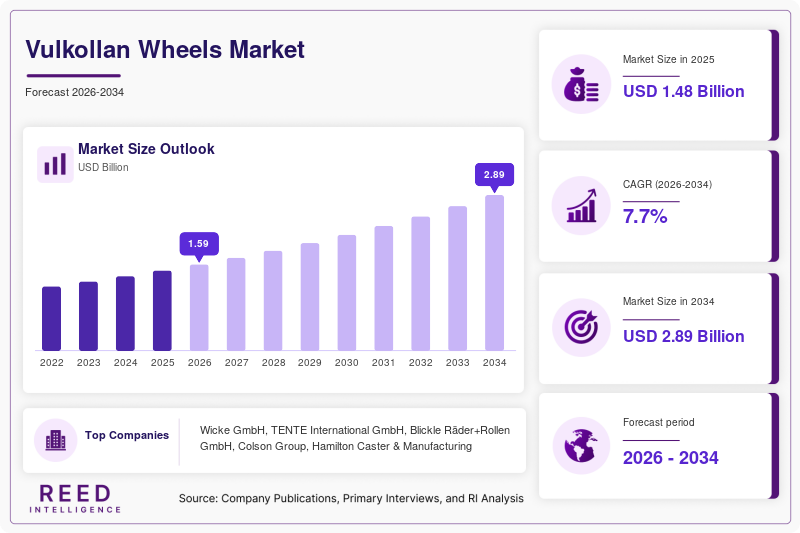Click the Market Size in 2025 label
The height and width of the screenshot is (533, 800).
coord(668,60)
